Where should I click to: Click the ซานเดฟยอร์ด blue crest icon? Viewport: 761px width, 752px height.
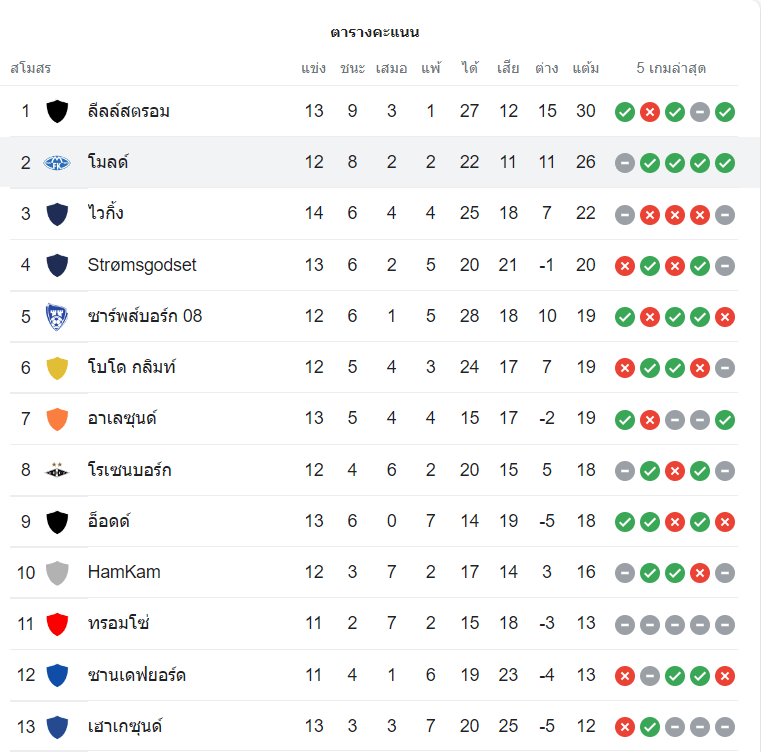tap(57, 675)
